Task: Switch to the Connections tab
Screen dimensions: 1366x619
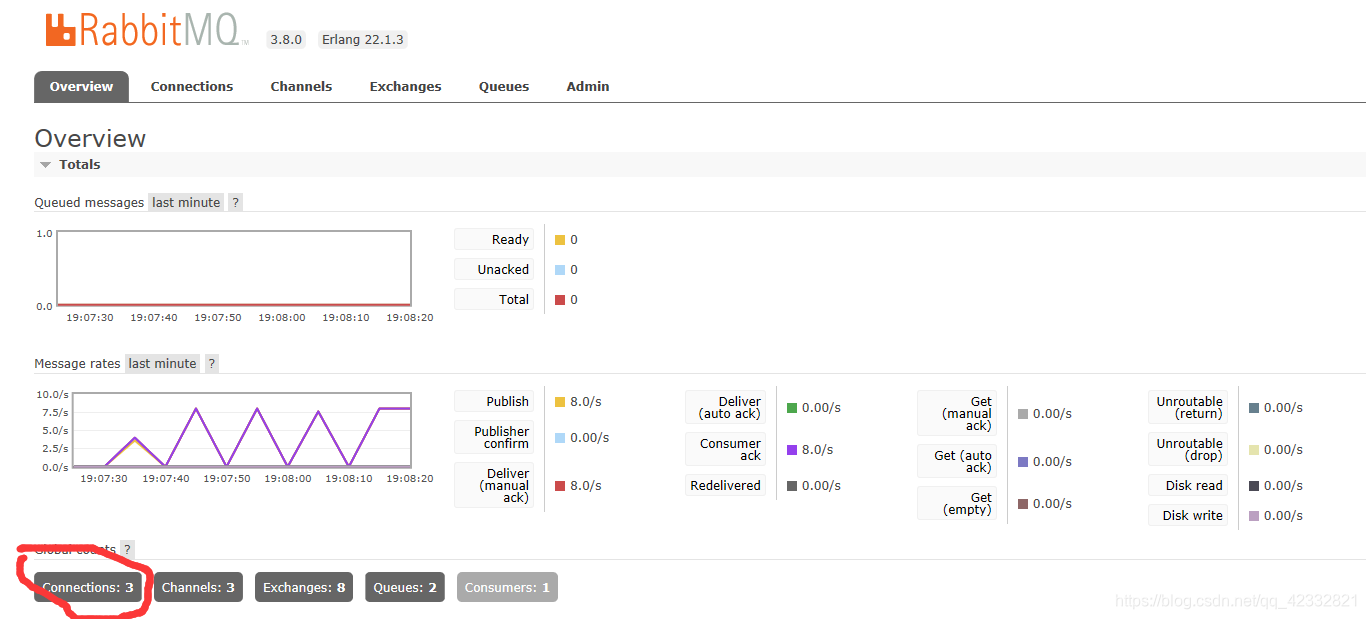Action: pos(192,86)
